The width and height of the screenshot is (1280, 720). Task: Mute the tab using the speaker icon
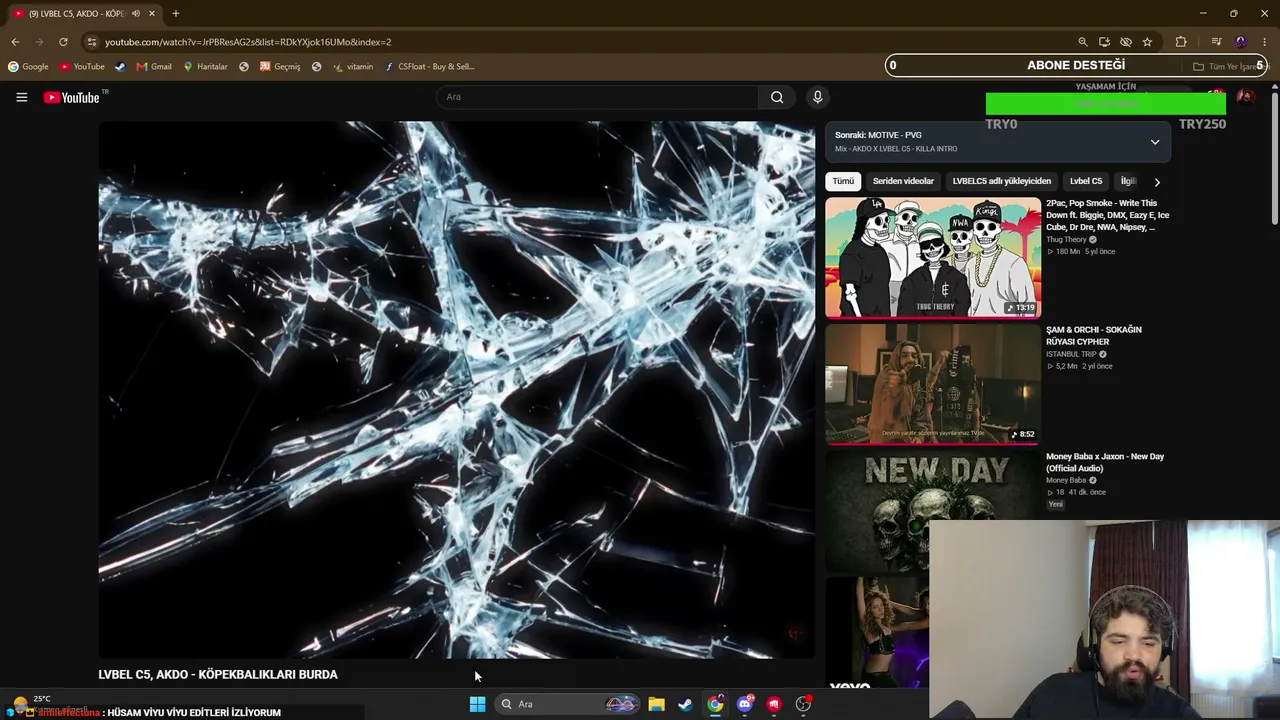tap(136, 14)
